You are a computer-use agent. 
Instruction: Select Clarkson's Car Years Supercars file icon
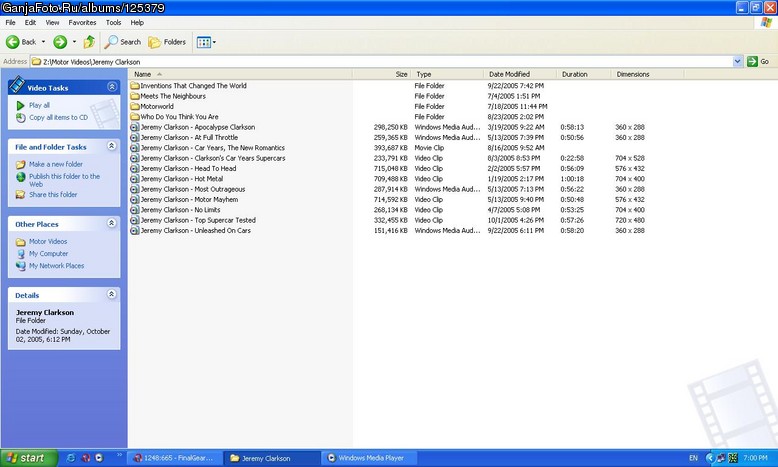[134, 158]
